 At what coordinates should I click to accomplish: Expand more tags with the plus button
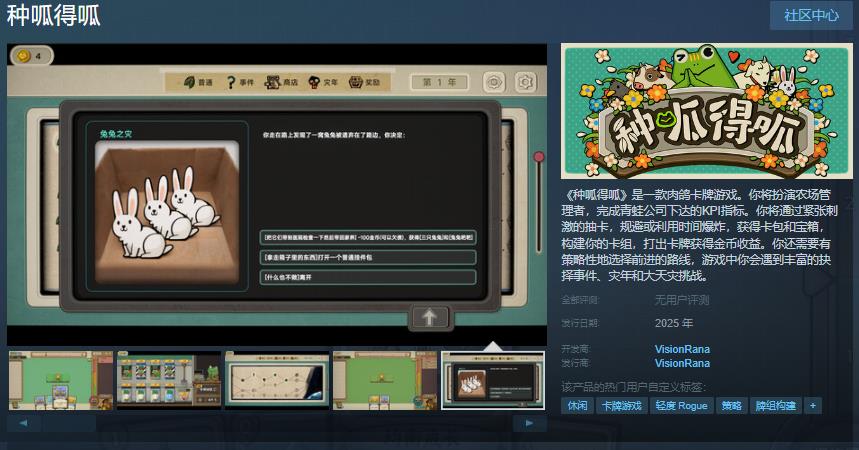pyautogui.click(x=813, y=406)
